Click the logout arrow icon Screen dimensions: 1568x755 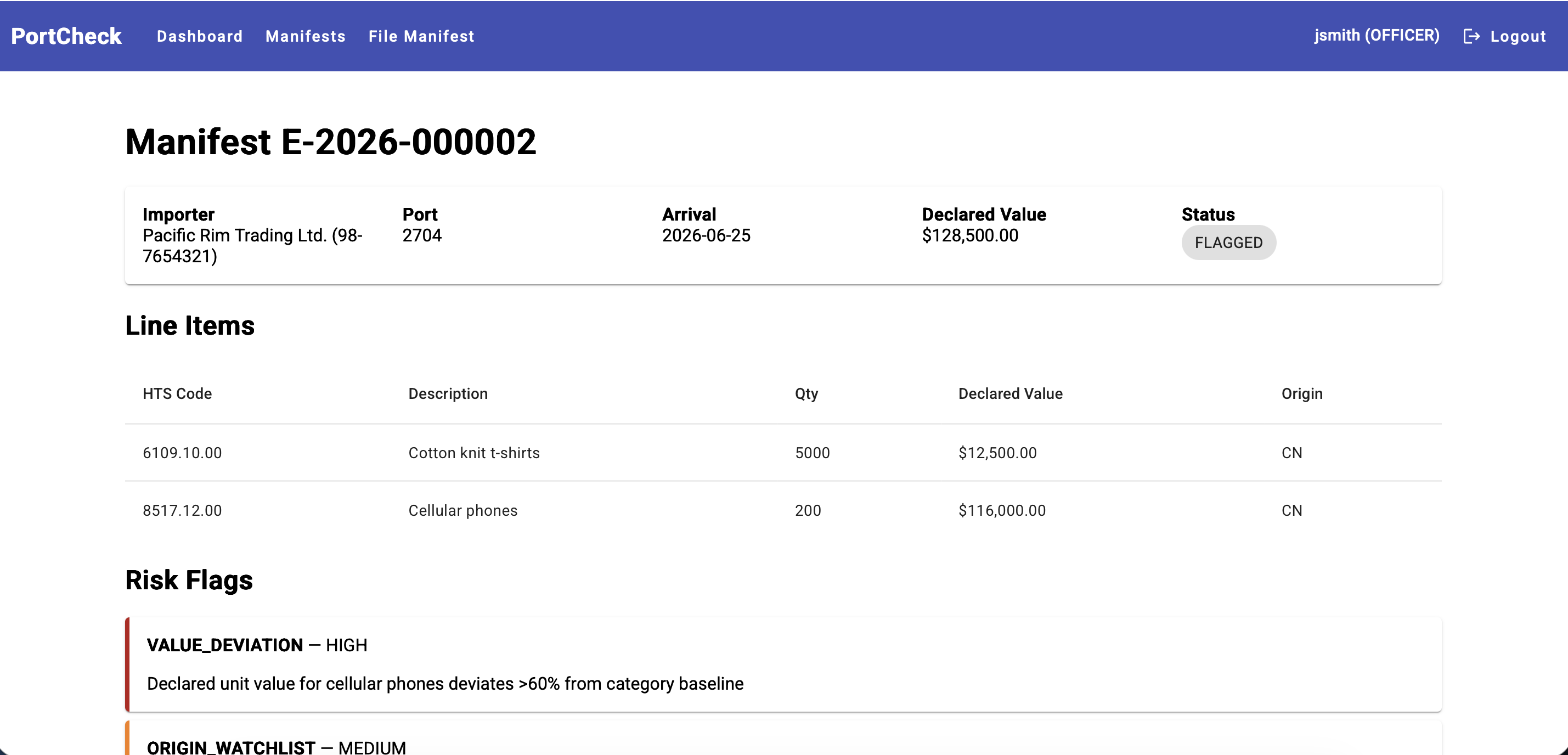1471,37
